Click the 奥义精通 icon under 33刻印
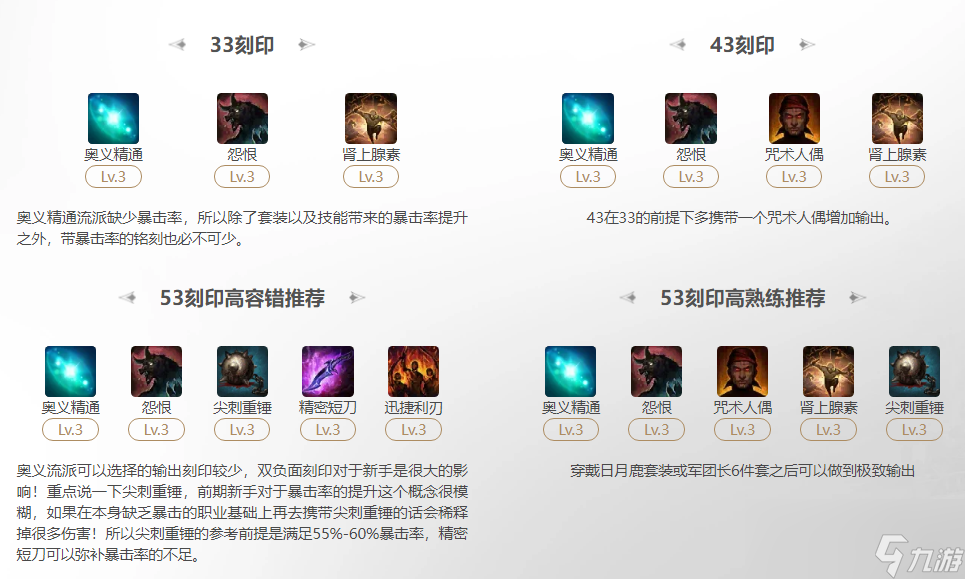 (x=113, y=118)
